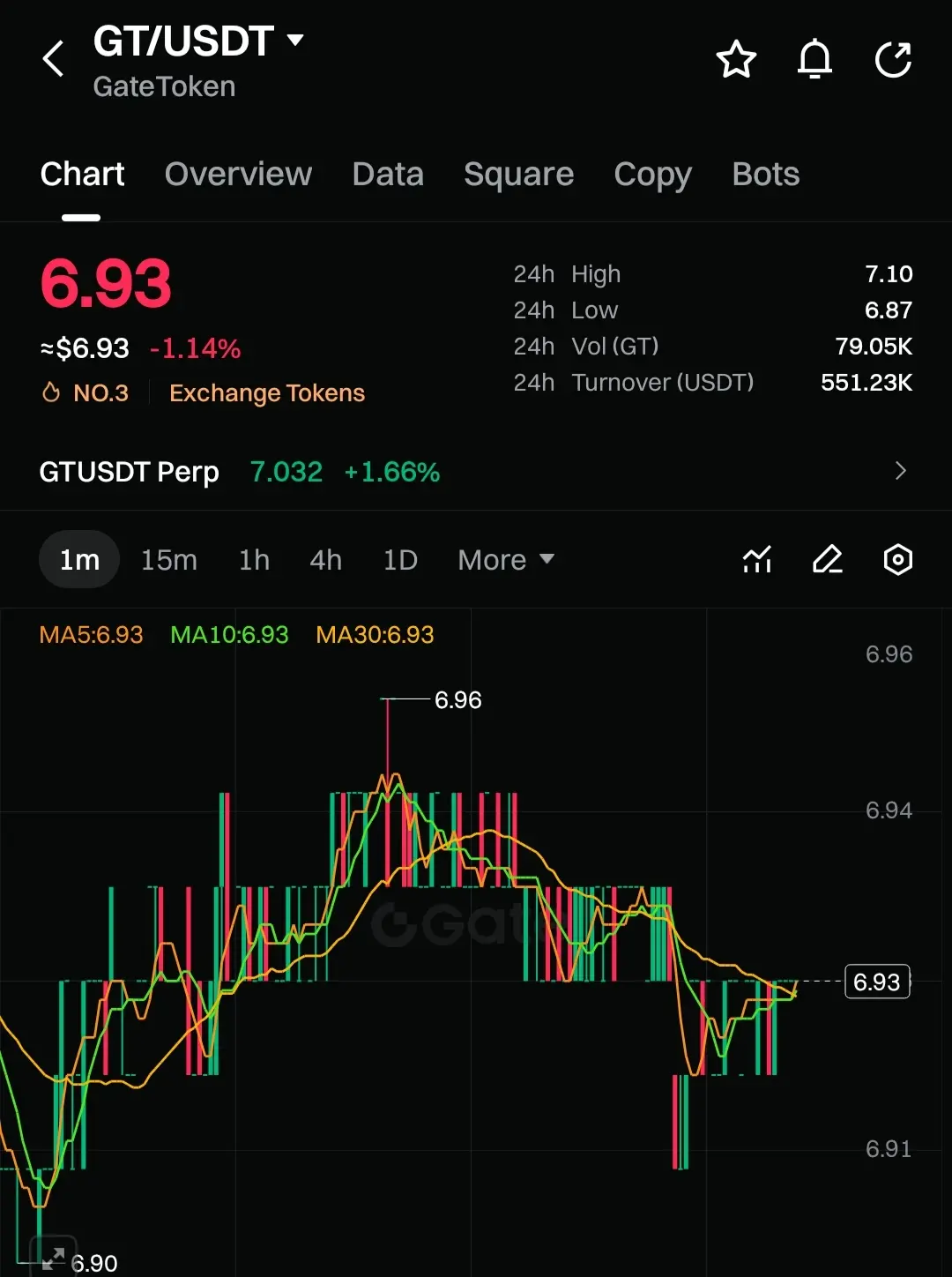Share the GT/USDT page via arrow icon

point(893,60)
